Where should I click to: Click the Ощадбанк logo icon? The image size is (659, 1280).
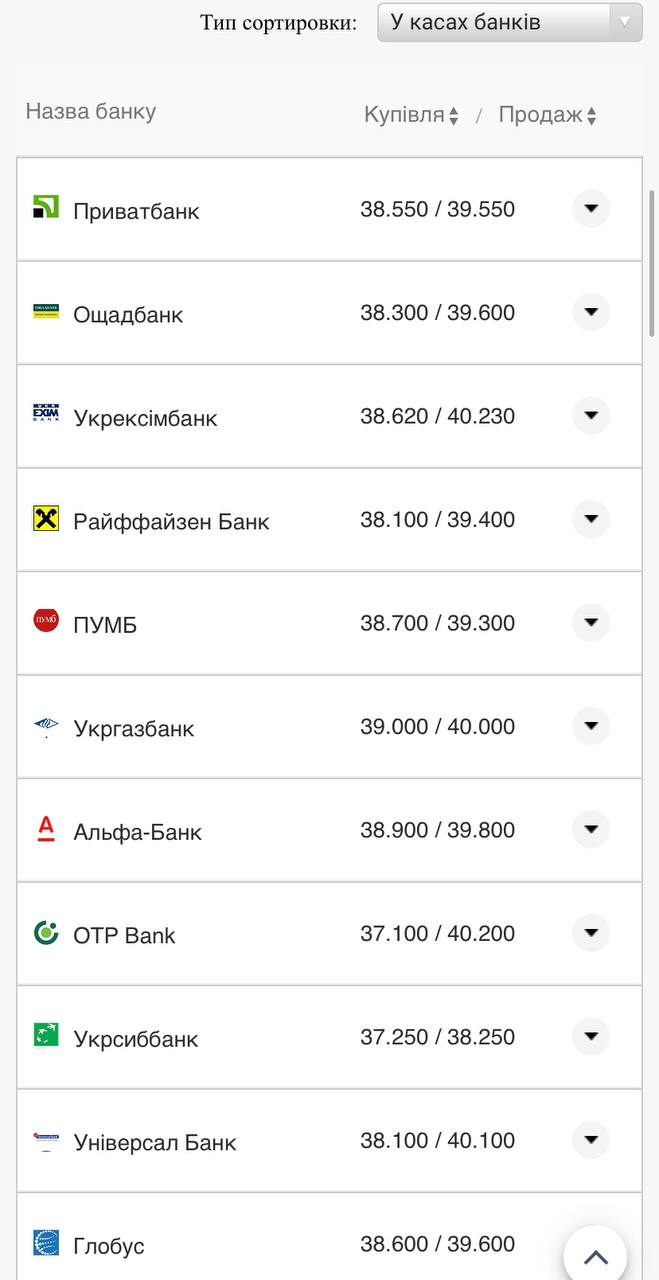pyautogui.click(x=46, y=311)
